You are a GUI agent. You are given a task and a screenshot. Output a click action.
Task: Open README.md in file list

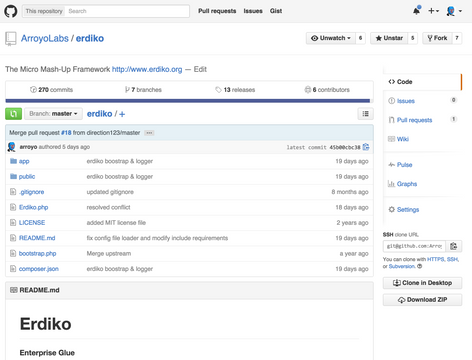coord(37,238)
